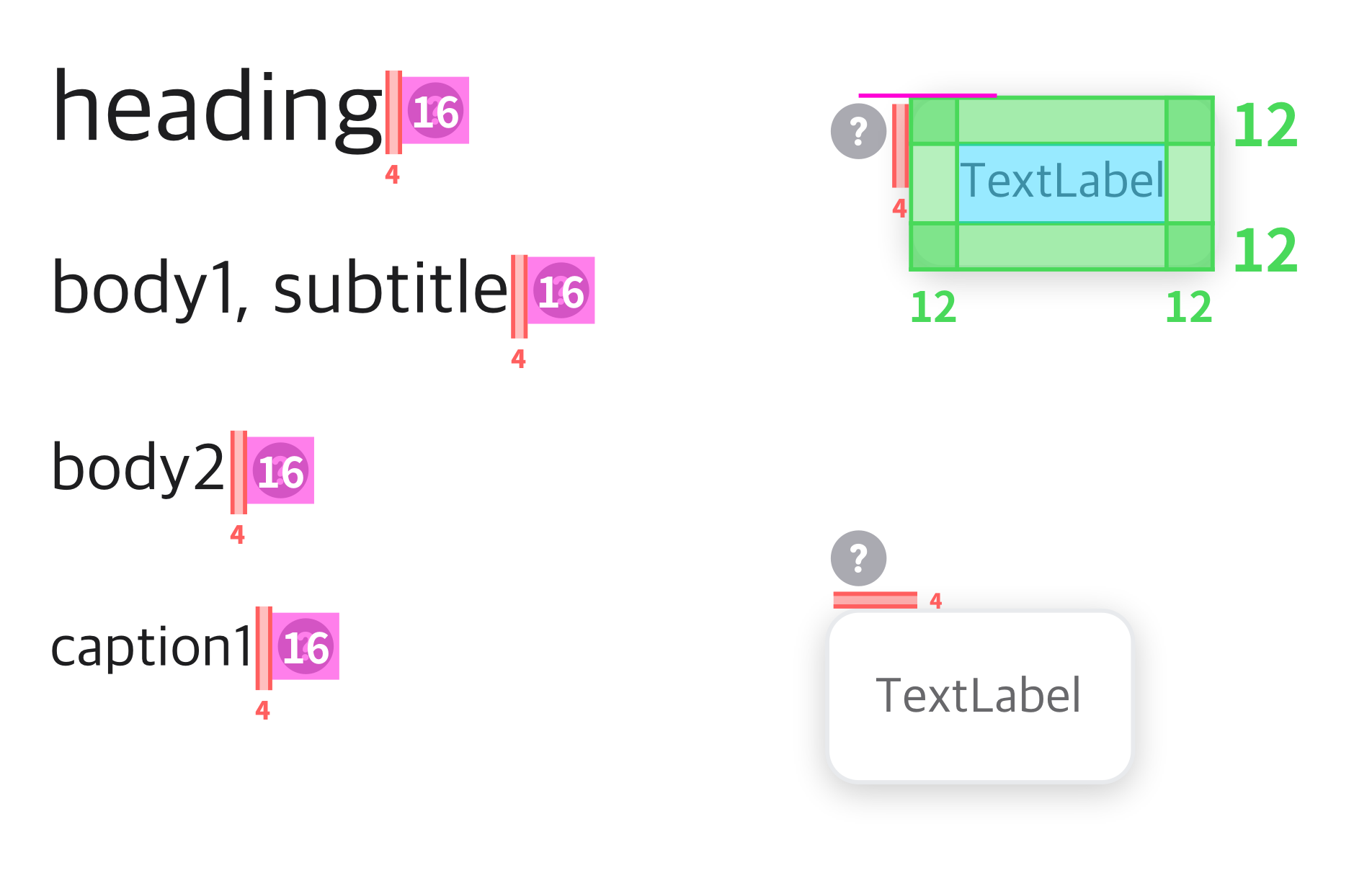1372x873 pixels.
Task: Click the bottom-right green 12 label below box
Action: 1189,308
